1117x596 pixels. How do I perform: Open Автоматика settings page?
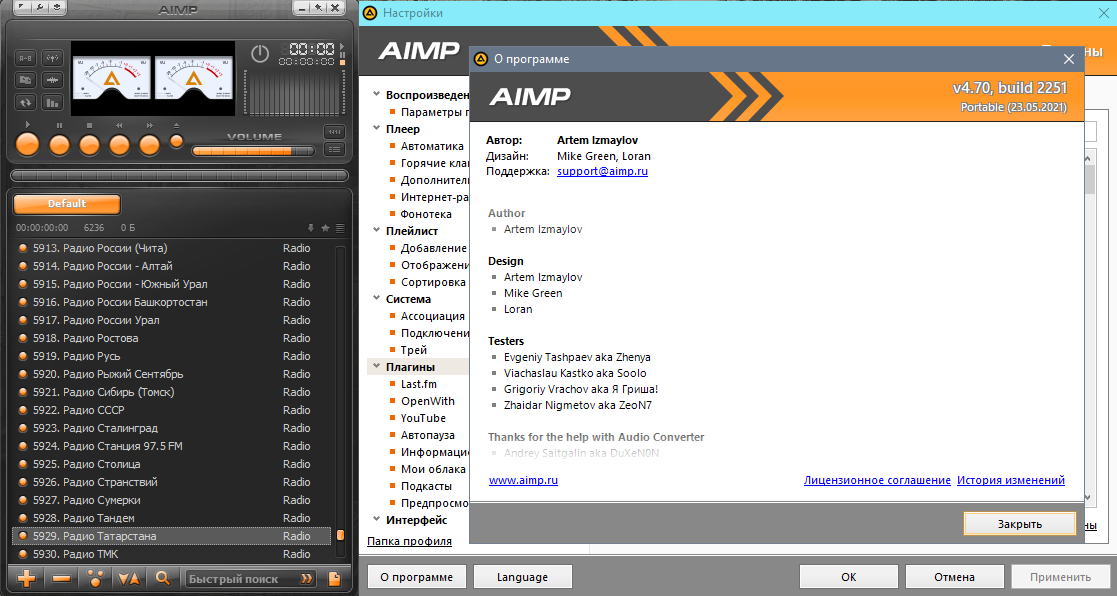click(432, 146)
